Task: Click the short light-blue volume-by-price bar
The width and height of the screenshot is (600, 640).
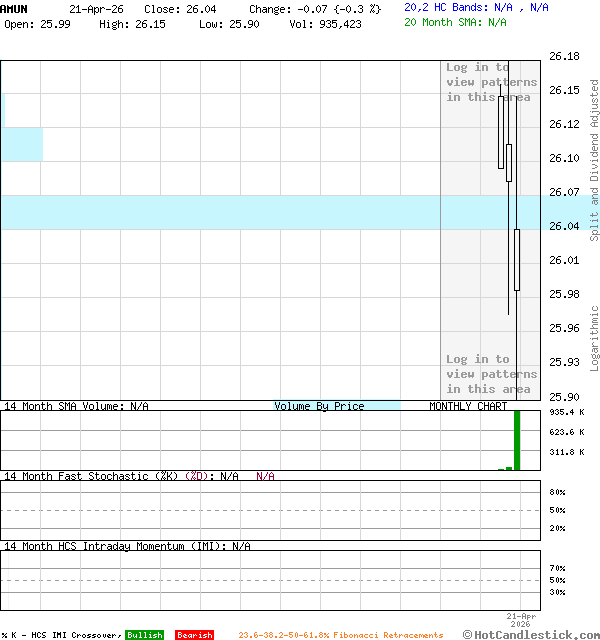Action: (x=22, y=144)
